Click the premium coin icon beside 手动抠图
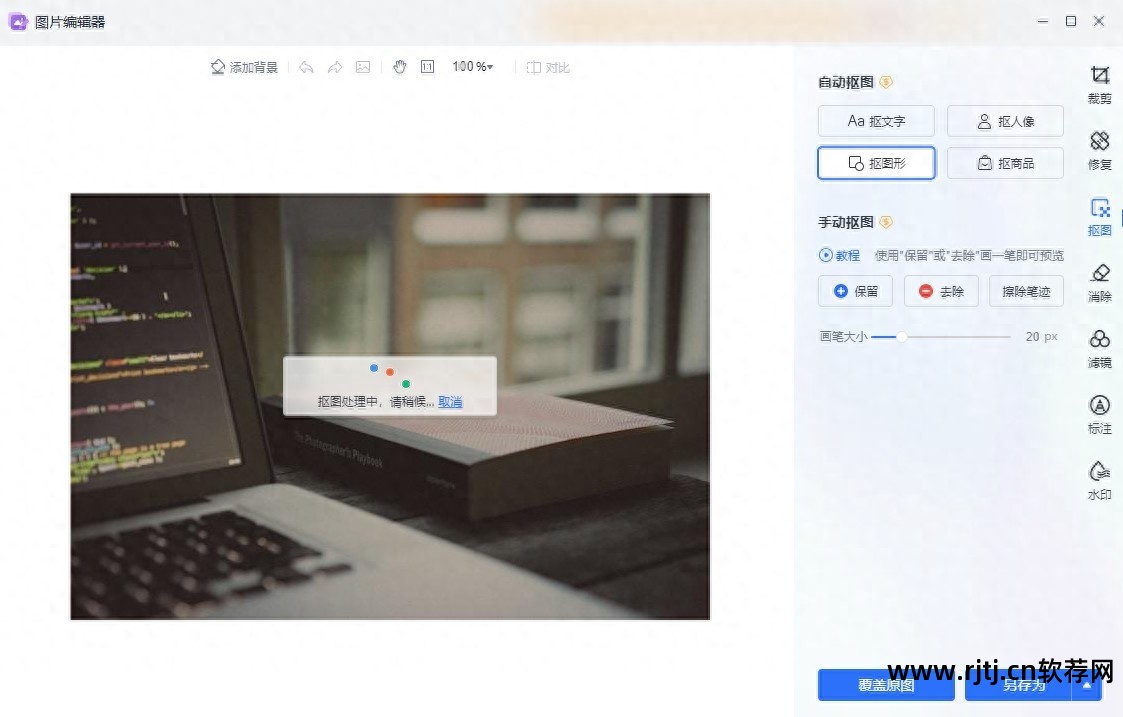Image resolution: width=1123 pixels, height=717 pixels. pyautogui.click(x=886, y=222)
